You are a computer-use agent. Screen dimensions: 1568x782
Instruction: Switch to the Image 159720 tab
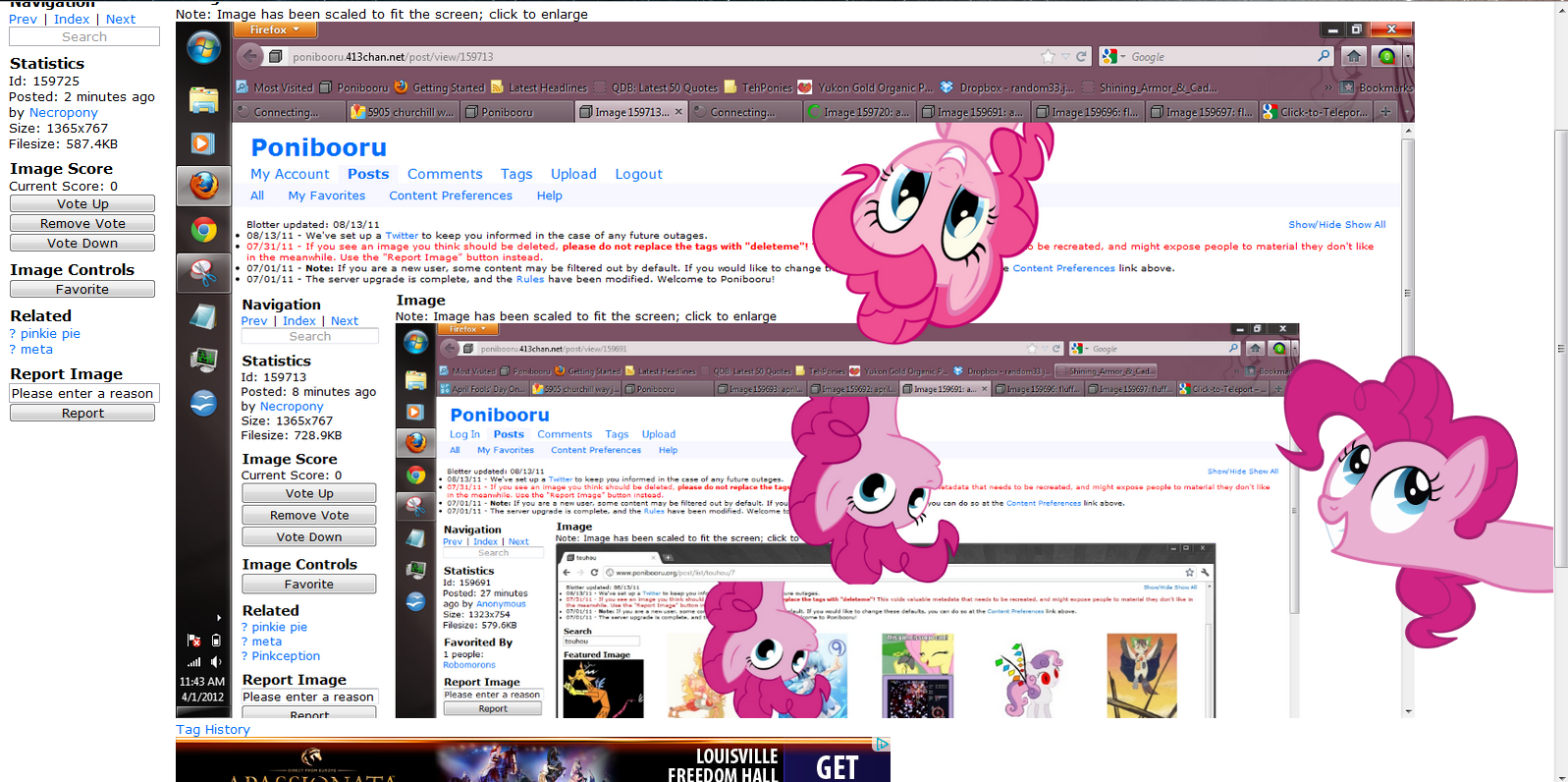[x=859, y=112]
